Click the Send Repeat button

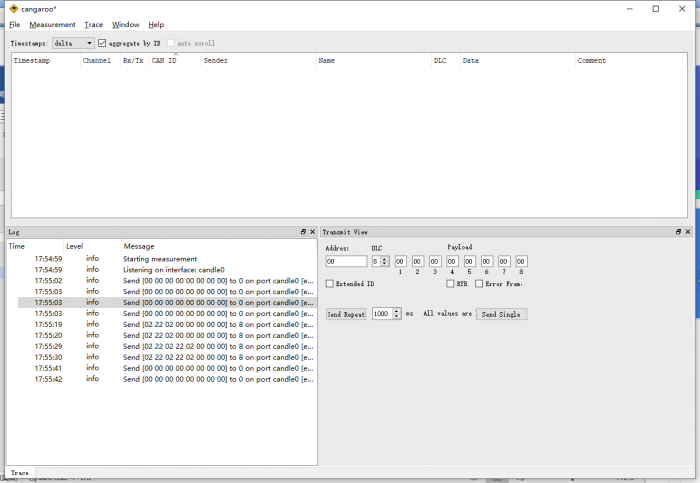(346, 314)
